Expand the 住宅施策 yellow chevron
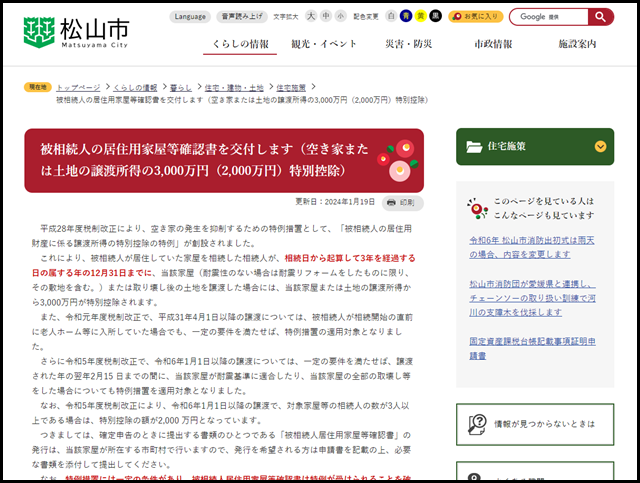This screenshot has height=483, width=640. coord(600,146)
